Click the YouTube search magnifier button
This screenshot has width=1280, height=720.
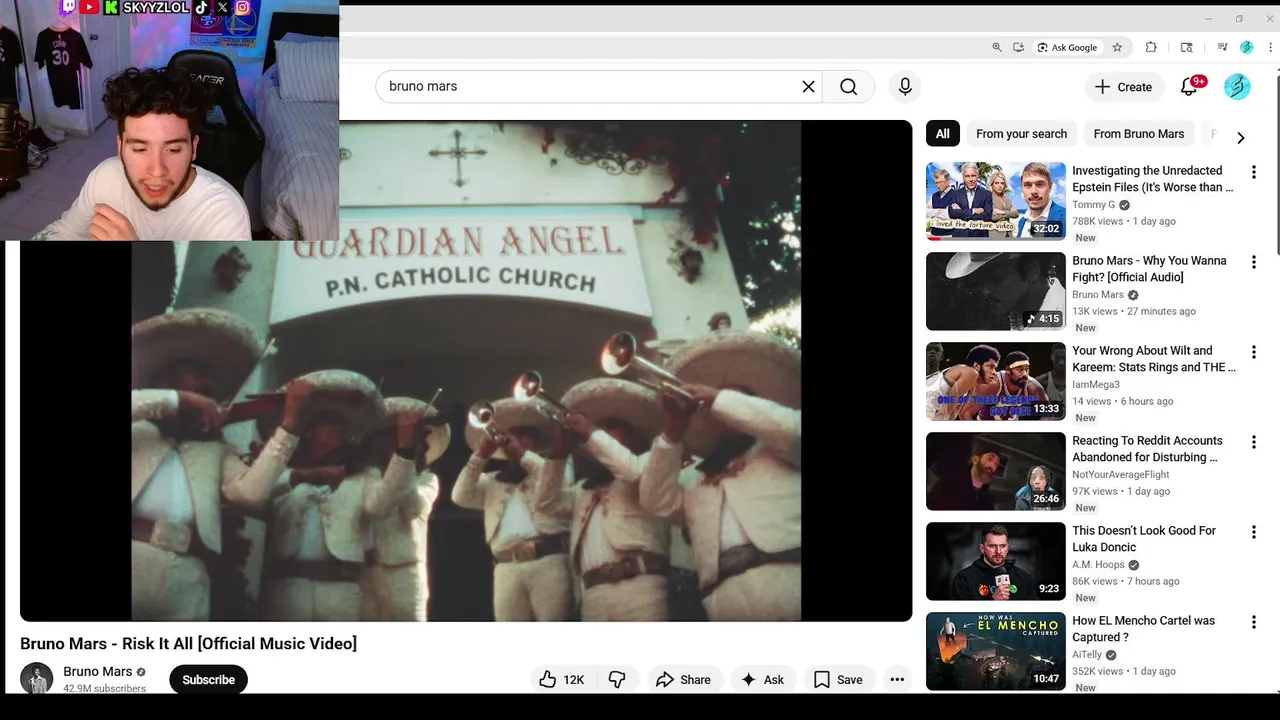tap(848, 87)
